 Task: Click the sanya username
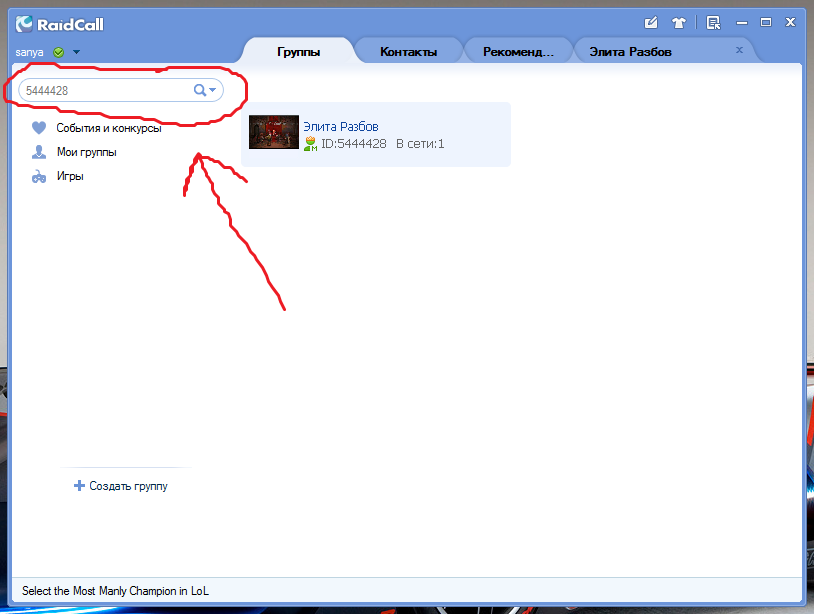(29, 52)
